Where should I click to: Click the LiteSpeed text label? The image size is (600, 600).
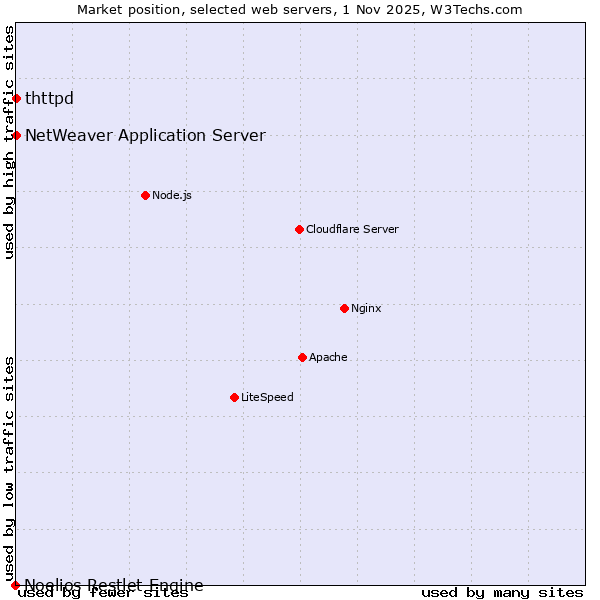(267, 397)
